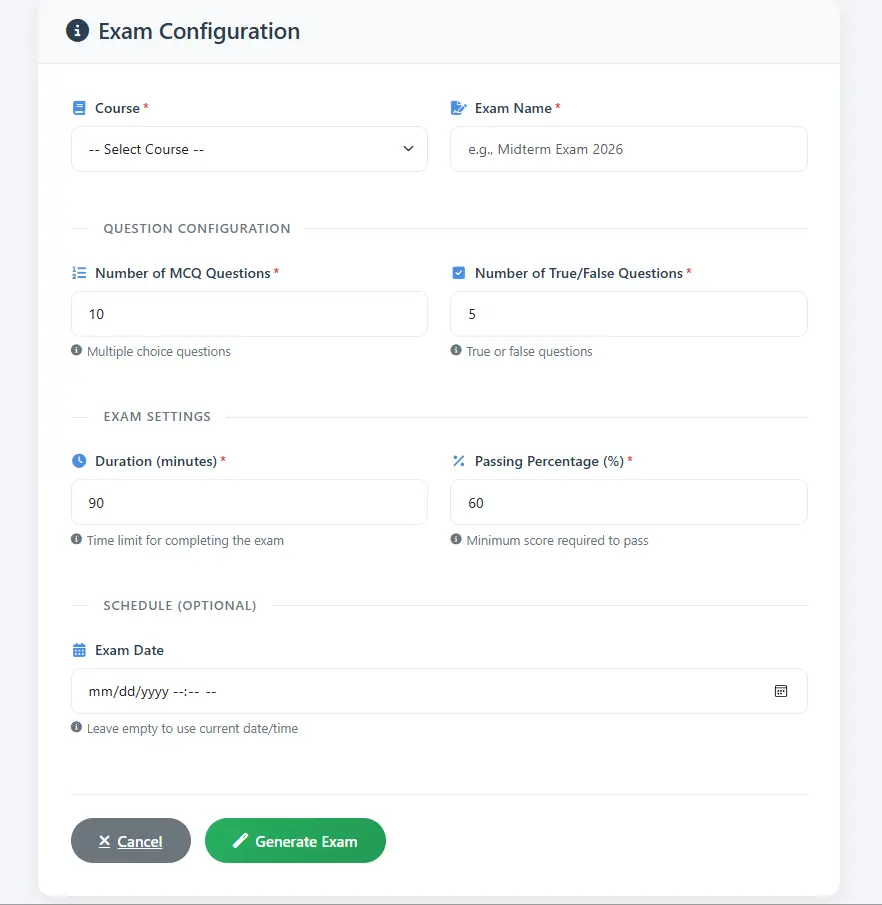Viewport: 882px width, 905px height.
Task: Click the edit icon beside Exam Name
Action: pos(459,108)
